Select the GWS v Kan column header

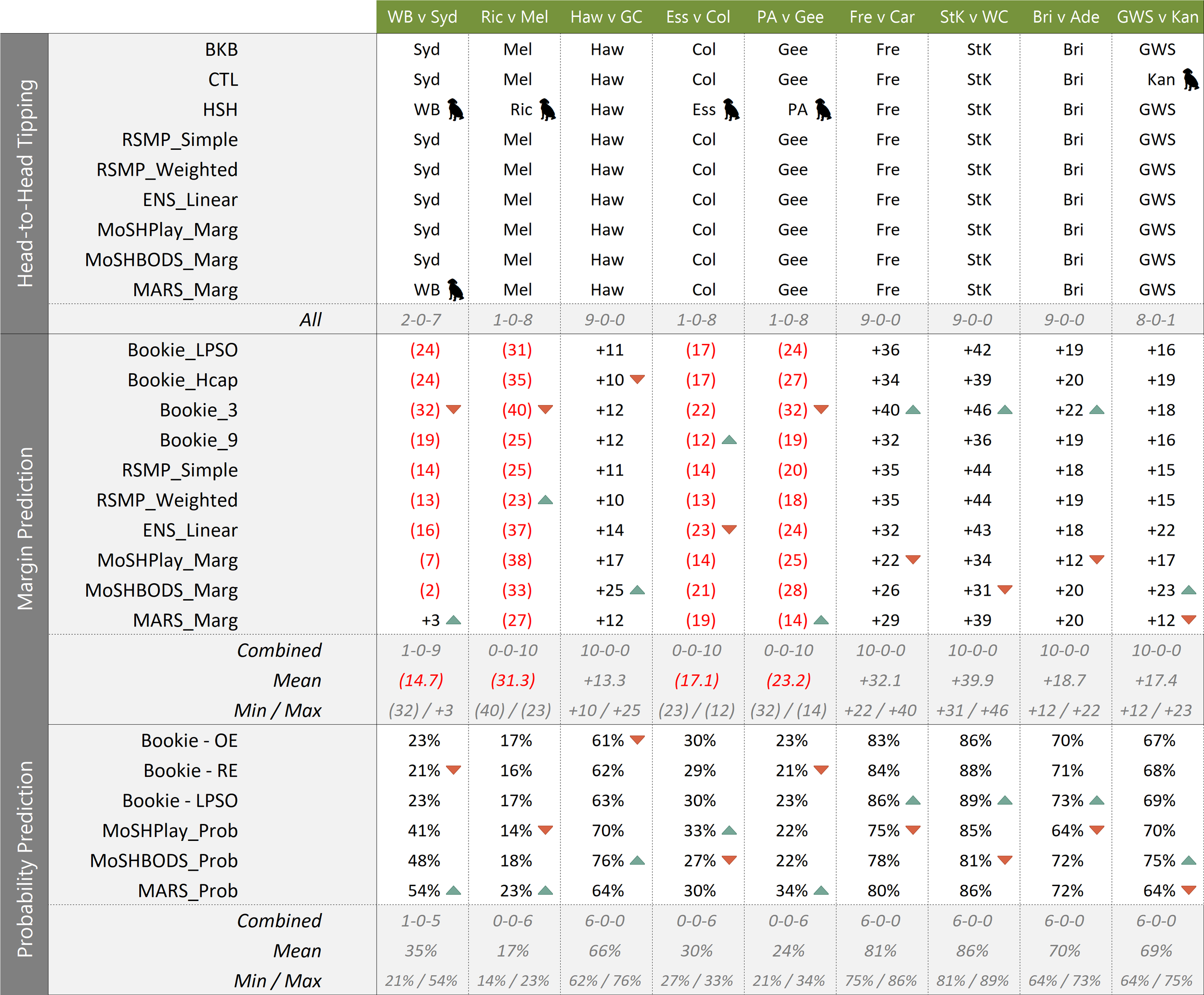pos(1157,17)
